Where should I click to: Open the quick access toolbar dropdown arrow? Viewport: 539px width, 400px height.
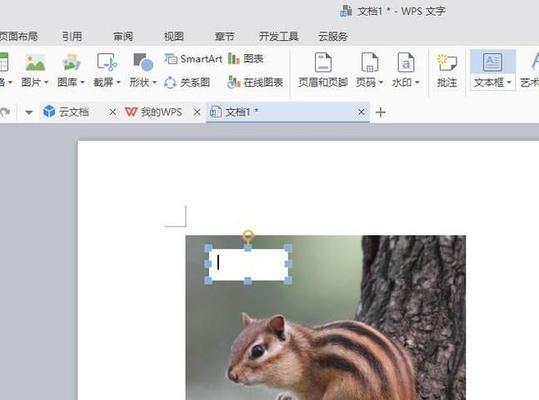click(x=29, y=112)
